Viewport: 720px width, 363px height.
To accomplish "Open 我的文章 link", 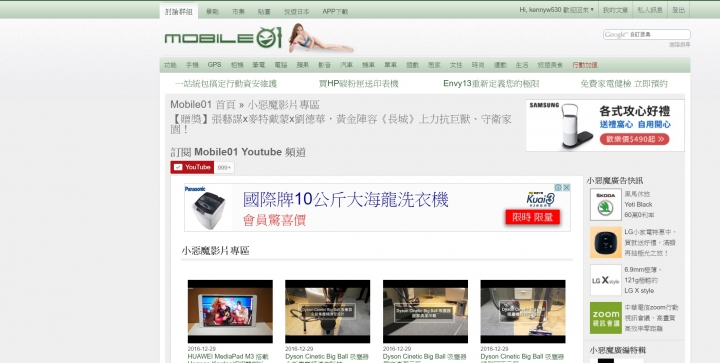I will point(615,10).
